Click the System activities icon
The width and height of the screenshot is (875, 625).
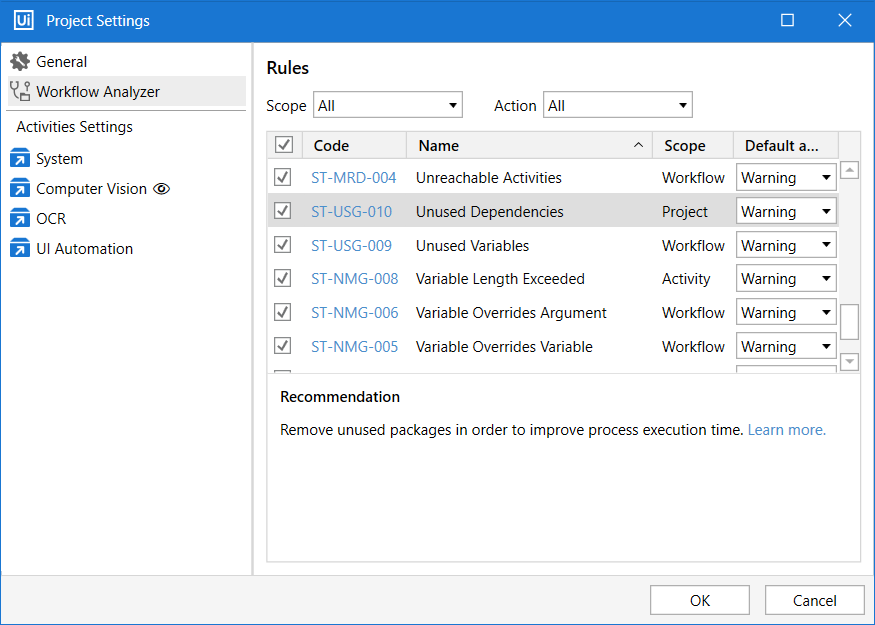[x=20, y=159]
